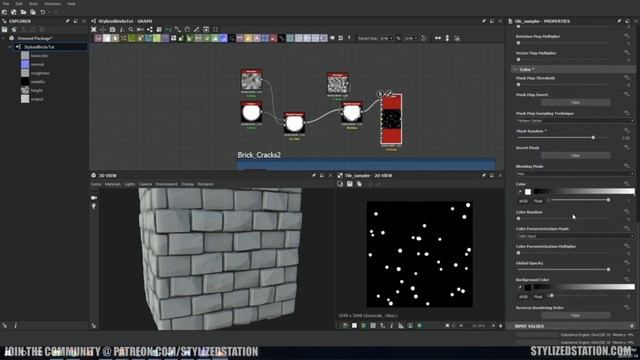Screen dimensions: 640x360
Task: Click the sRGB button under Background Color
Action: [523, 297]
